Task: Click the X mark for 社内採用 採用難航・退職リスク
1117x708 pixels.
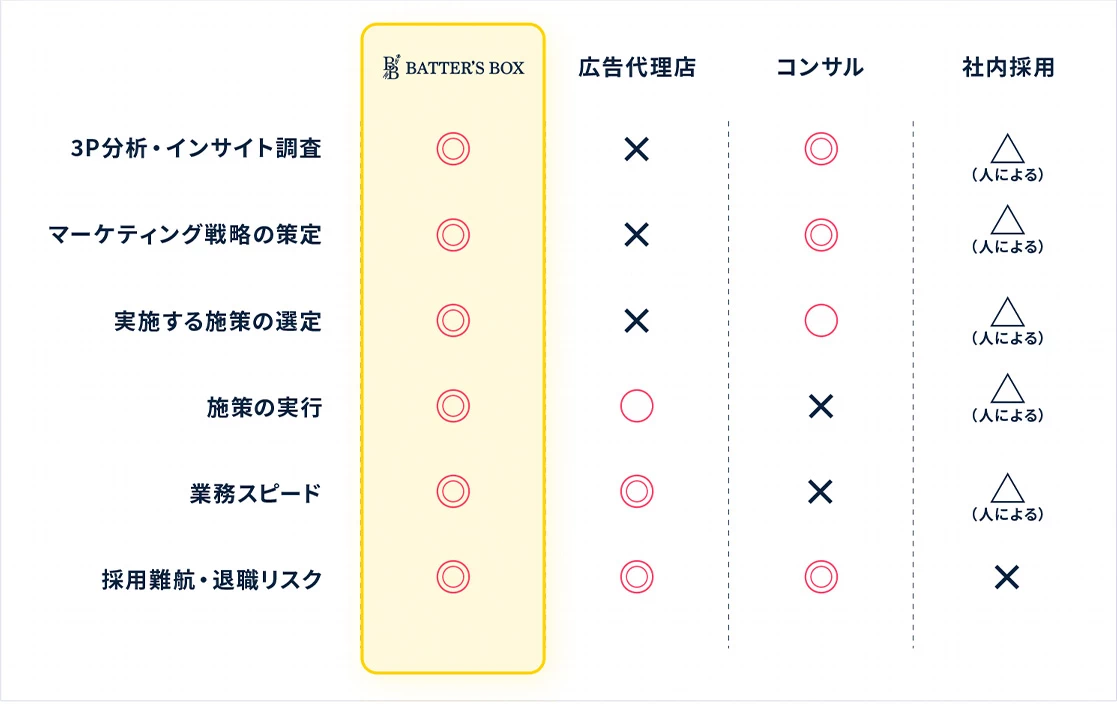Action: click(x=1007, y=577)
